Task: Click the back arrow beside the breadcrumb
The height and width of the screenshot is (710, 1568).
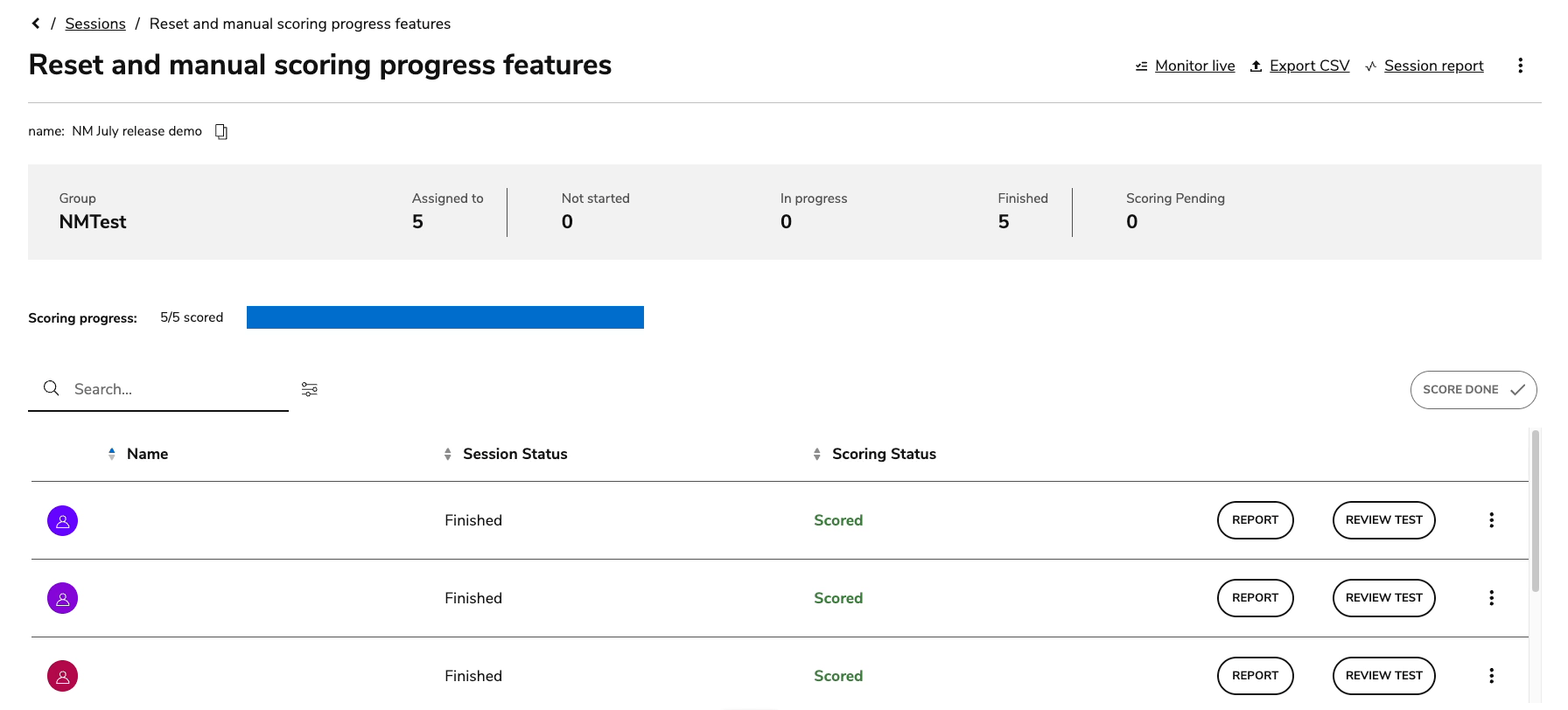Action: pyautogui.click(x=37, y=23)
